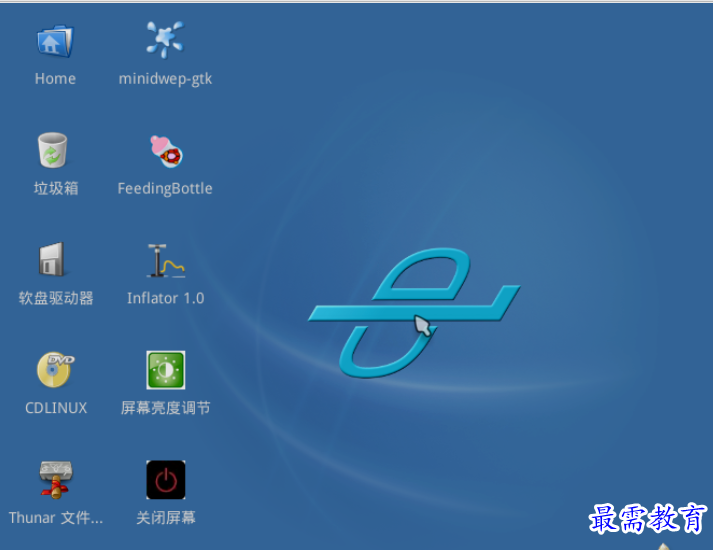Open the CDLINUX DVD disc icon
The image size is (713, 550).
(55, 370)
